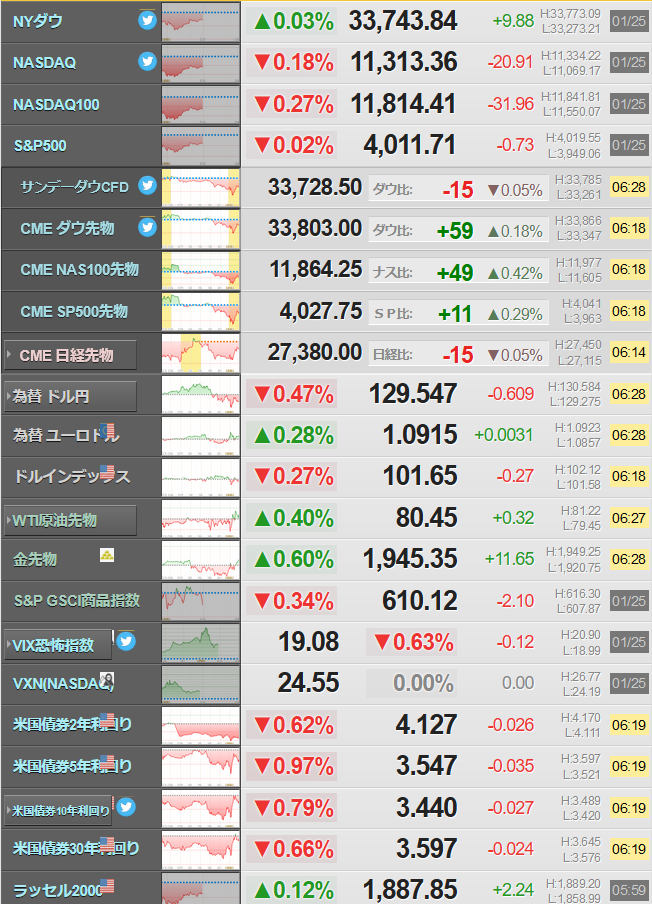This screenshot has height=904, width=652.
Task: Click the ラッセル2000 index link
Action: (58, 890)
